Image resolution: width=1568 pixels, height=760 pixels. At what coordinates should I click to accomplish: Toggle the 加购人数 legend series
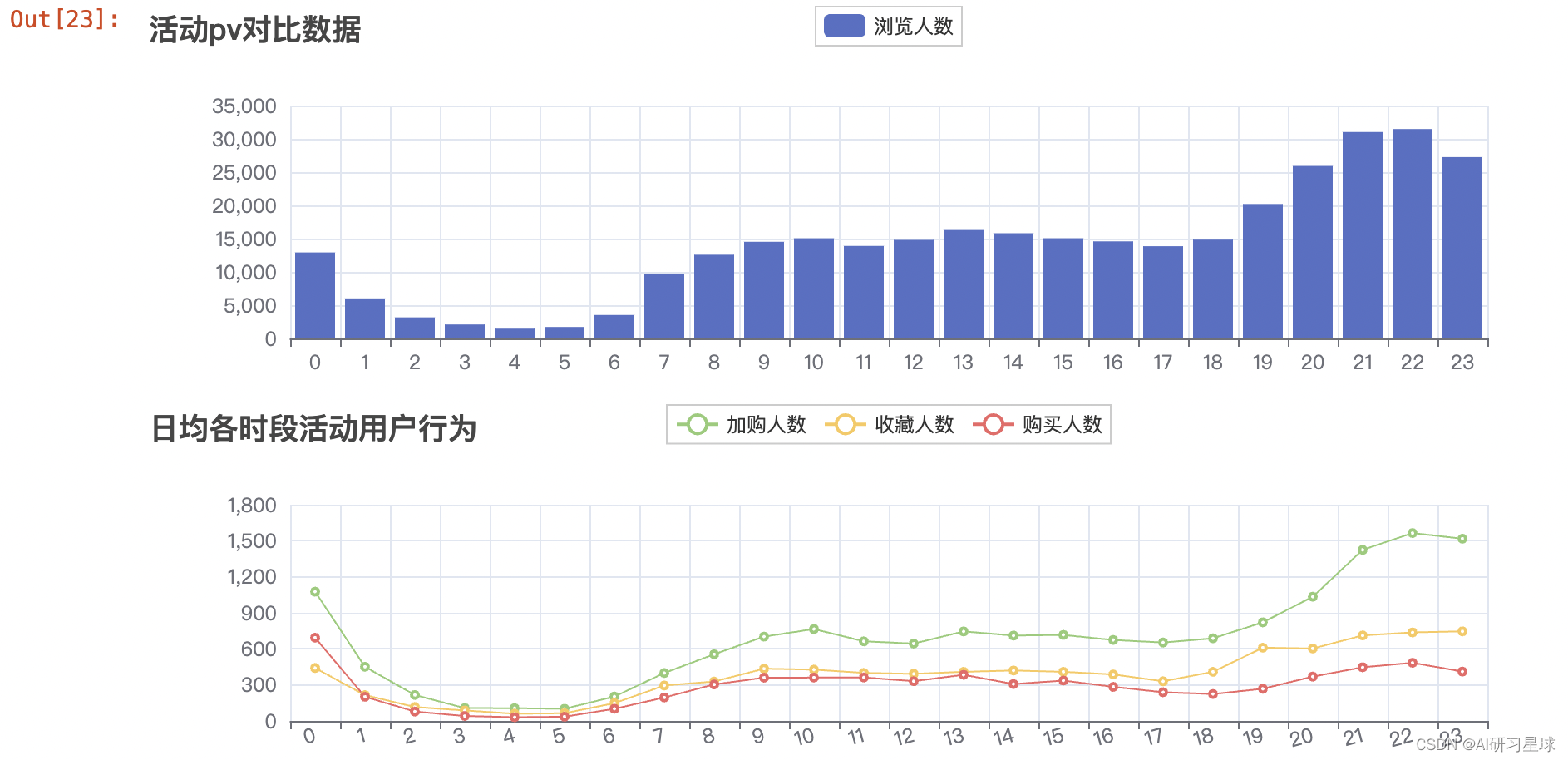pyautogui.click(x=742, y=425)
